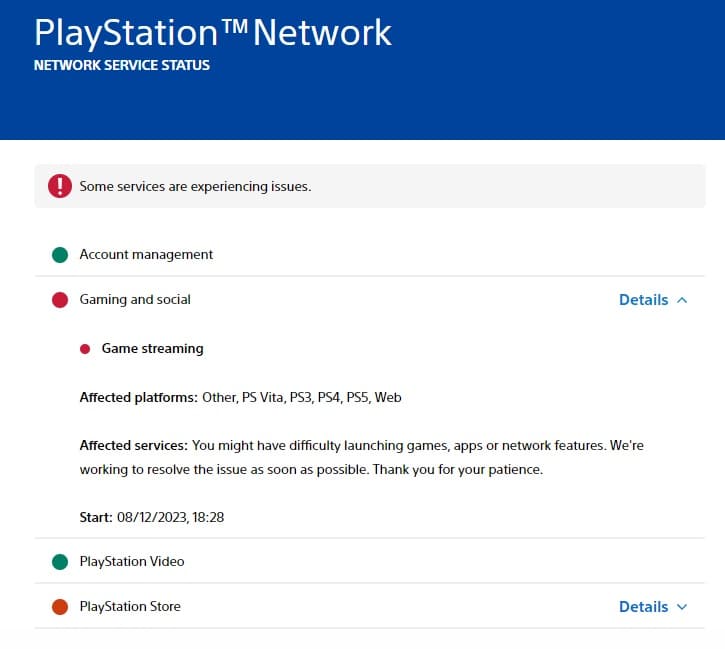Click the 'Some services are experiencing issues' banner
This screenshot has width=725, height=649.
click(x=370, y=186)
